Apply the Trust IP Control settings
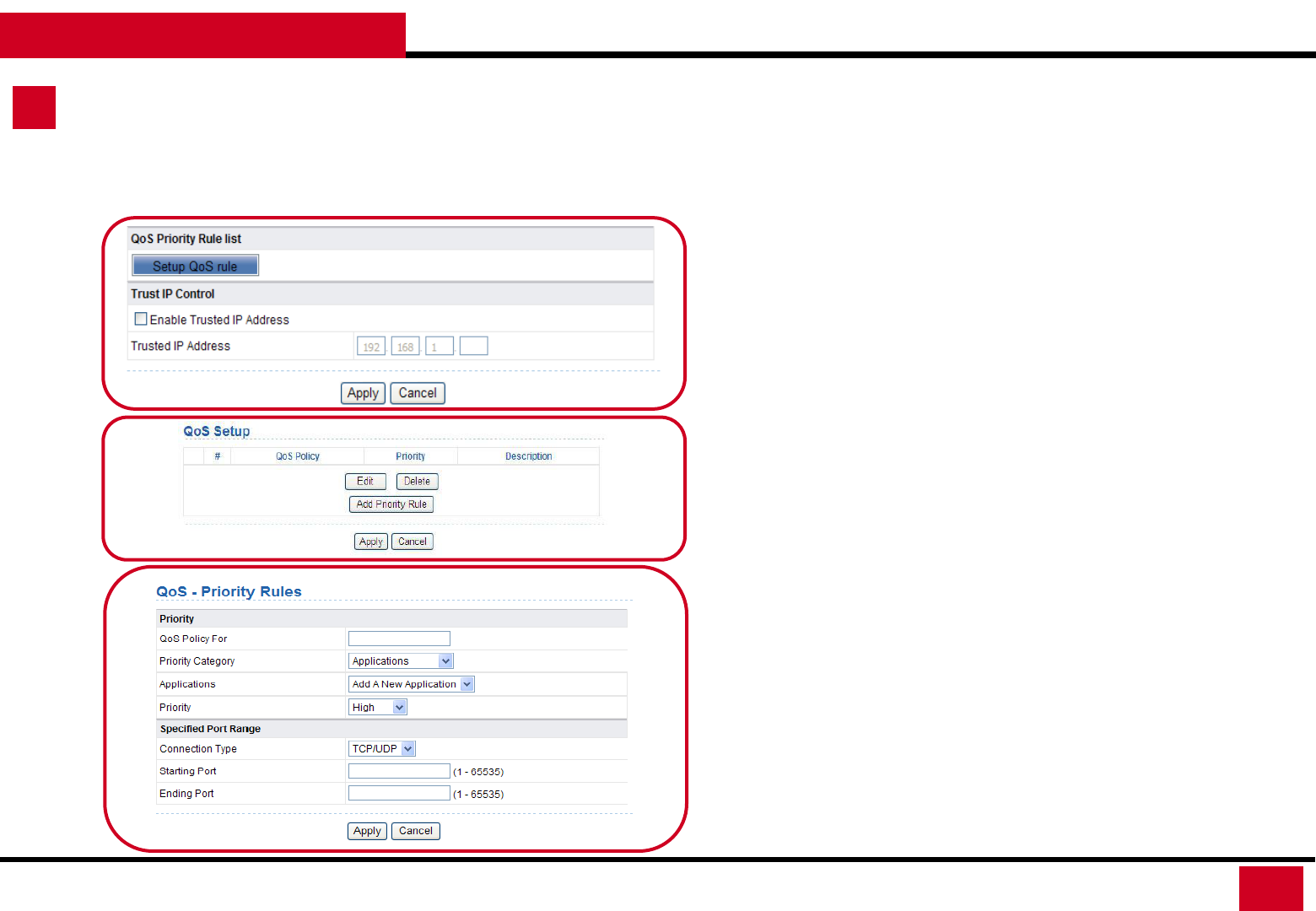 pyautogui.click(x=363, y=393)
